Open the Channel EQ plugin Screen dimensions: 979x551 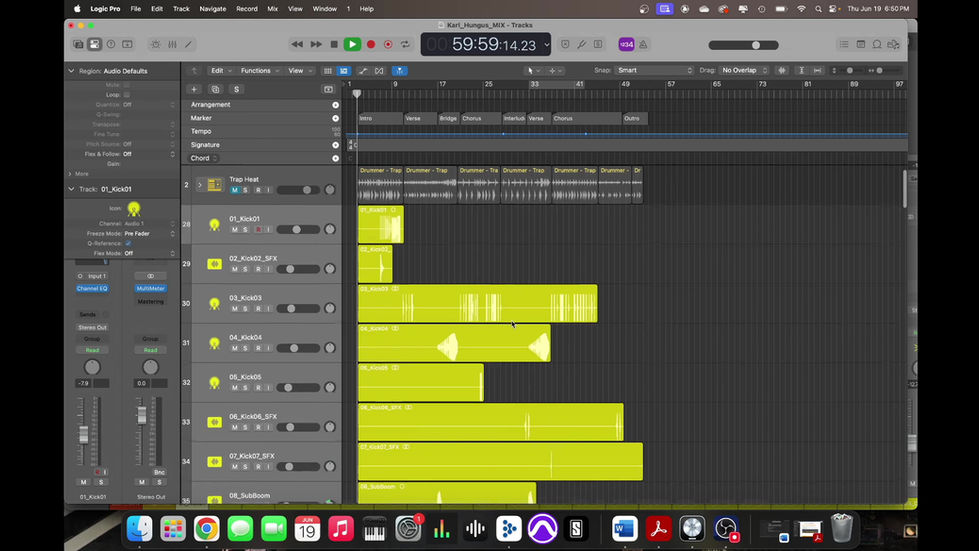pyautogui.click(x=92, y=288)
